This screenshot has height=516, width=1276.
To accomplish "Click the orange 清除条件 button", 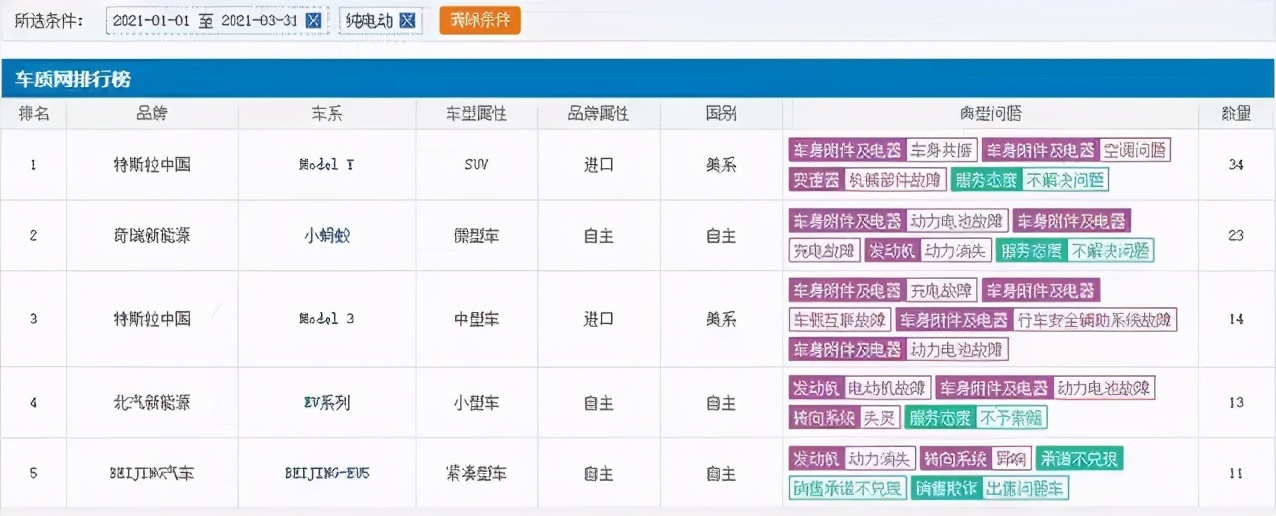I will [480, 20].
